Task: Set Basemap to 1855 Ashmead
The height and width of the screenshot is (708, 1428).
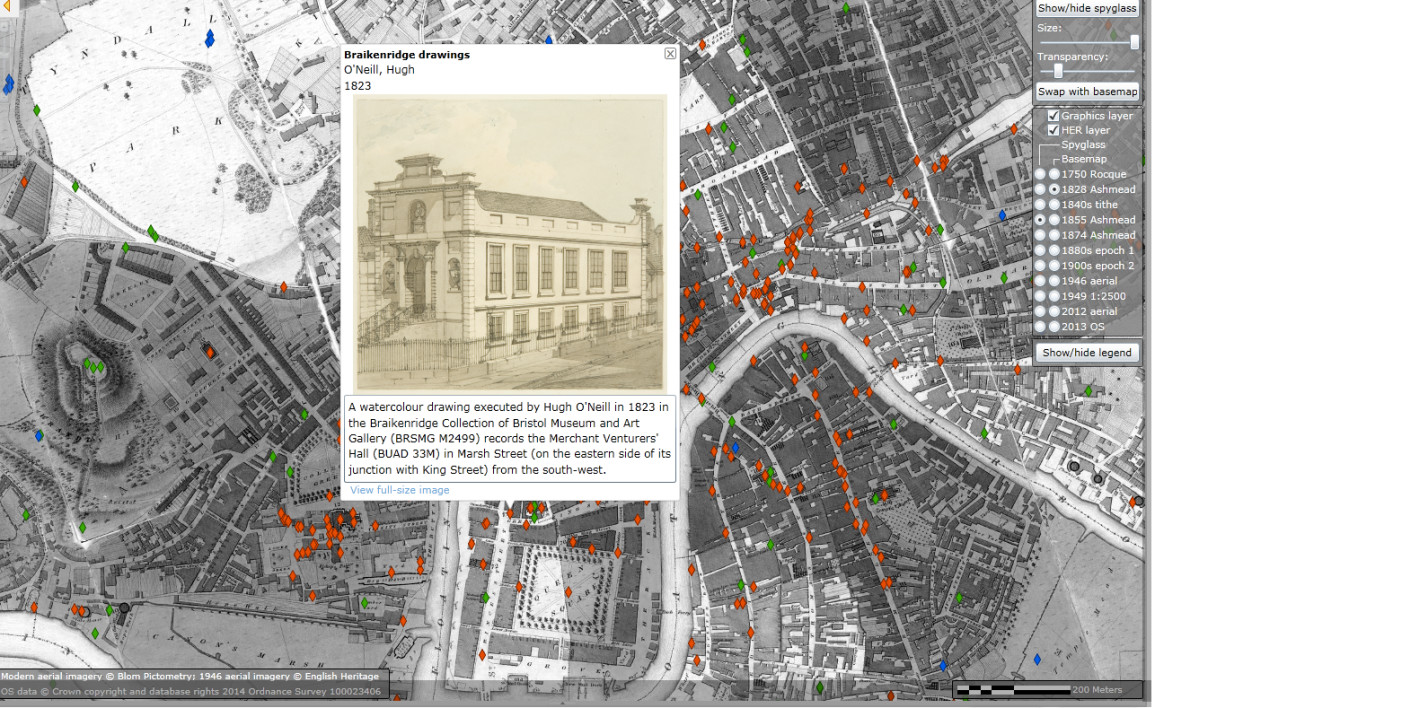Action: (1054, 219)
